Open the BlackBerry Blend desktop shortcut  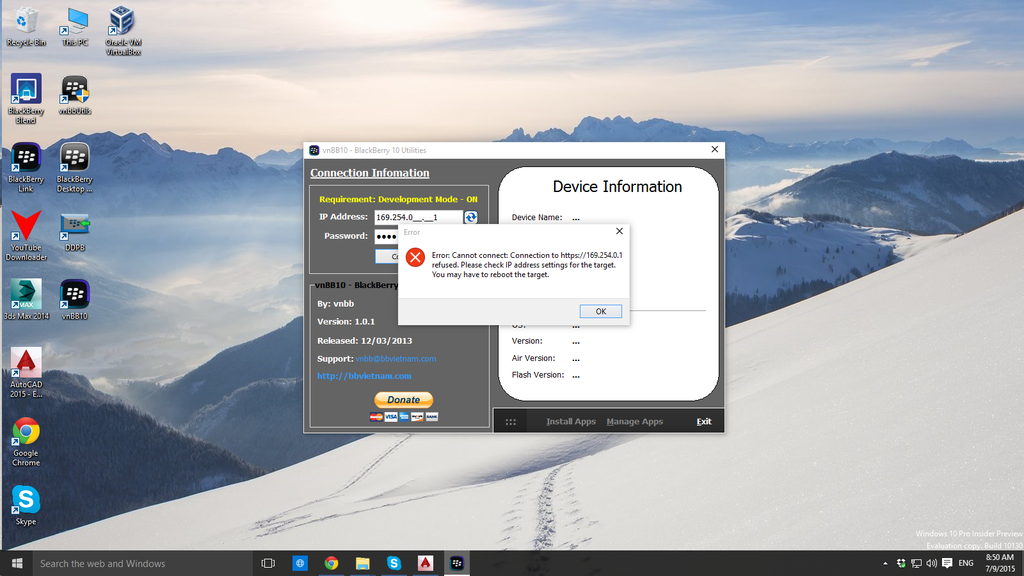(x=26, y=99)
